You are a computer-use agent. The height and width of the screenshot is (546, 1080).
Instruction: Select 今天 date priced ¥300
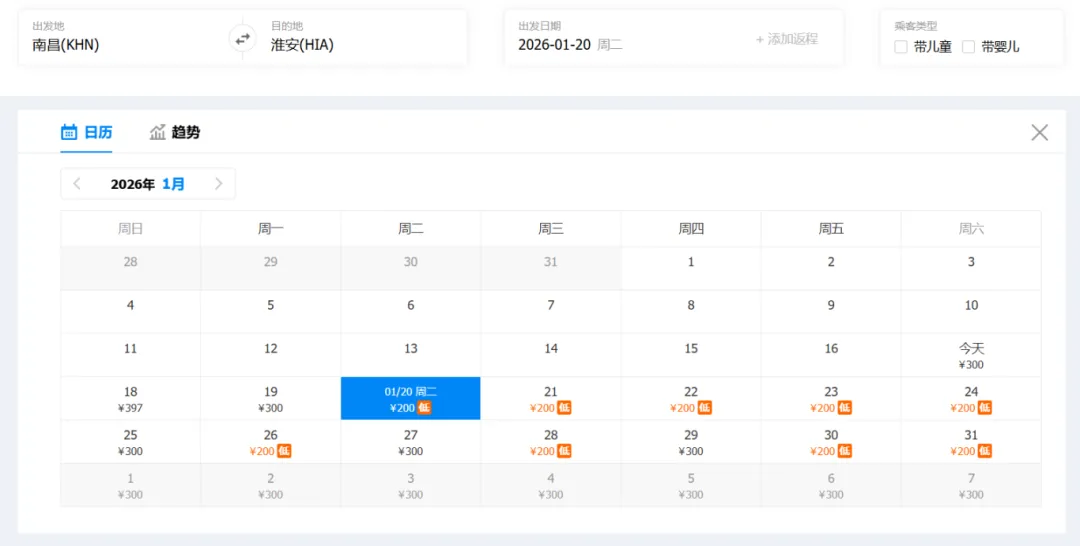pyautogui.click(x=971, y=355)
